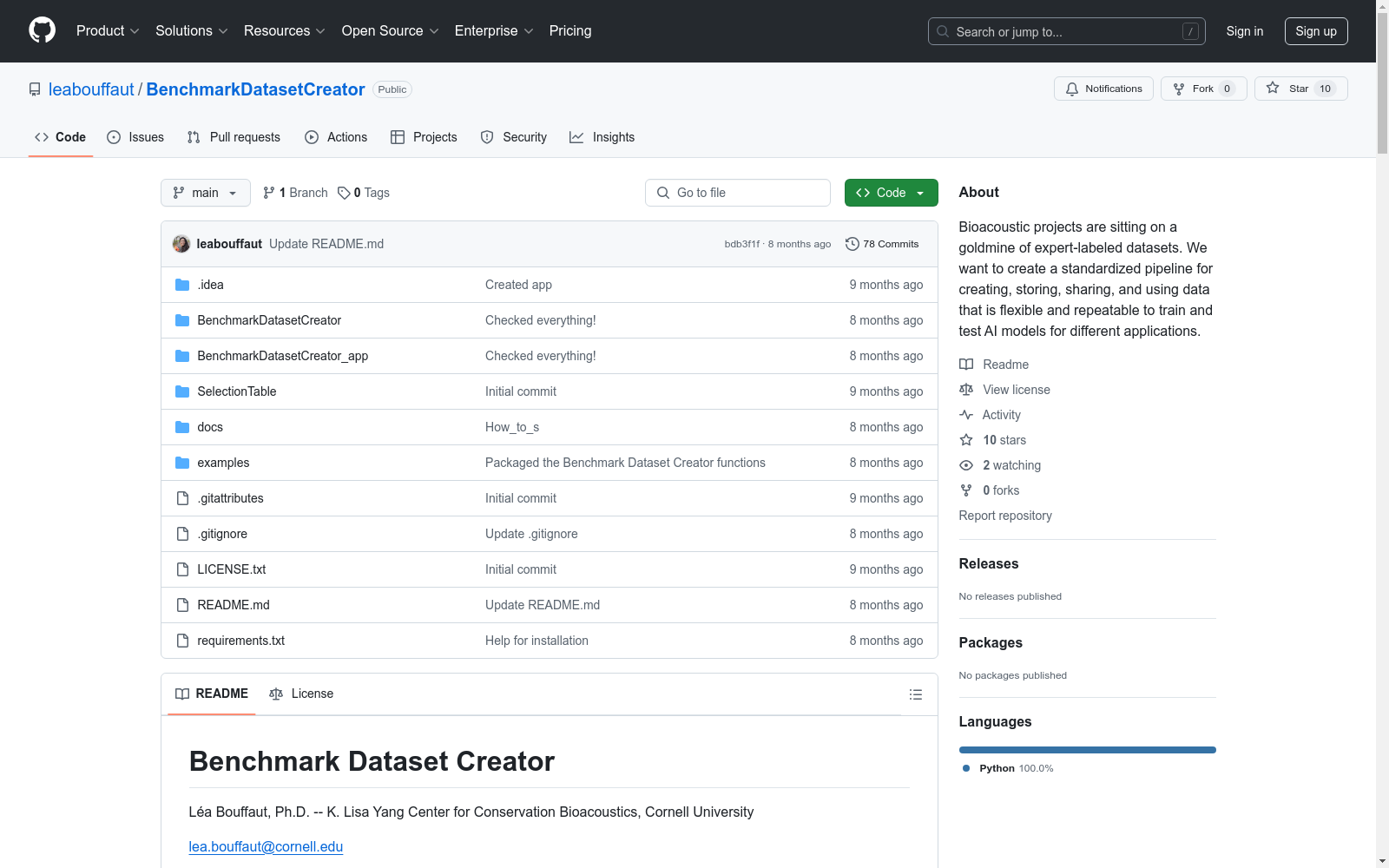Focus the Search or jump to field
Viewport: 1389px width, 868px height.
(x=1067, y=31)
